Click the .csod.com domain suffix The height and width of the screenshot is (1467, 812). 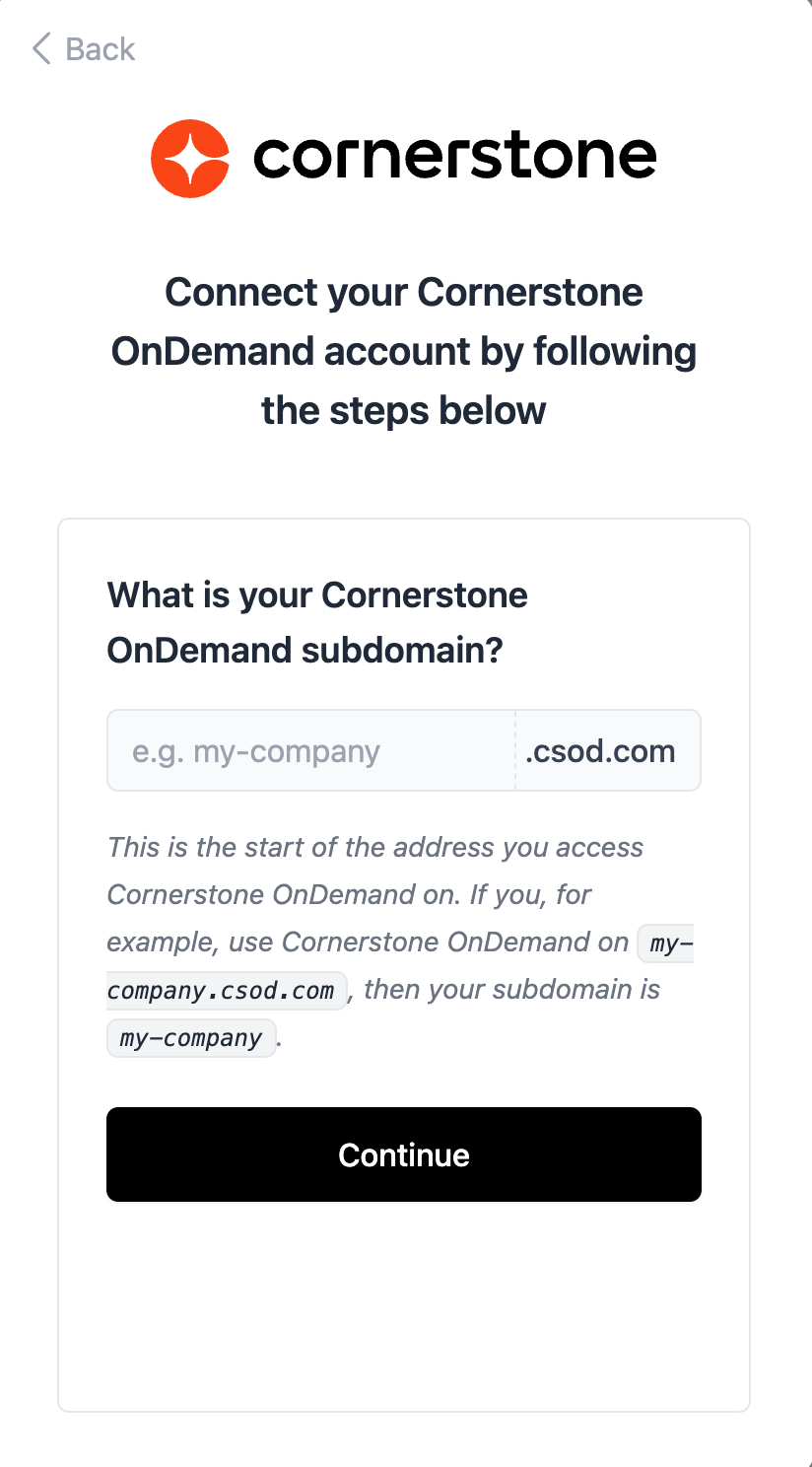(x=600, y=751)
